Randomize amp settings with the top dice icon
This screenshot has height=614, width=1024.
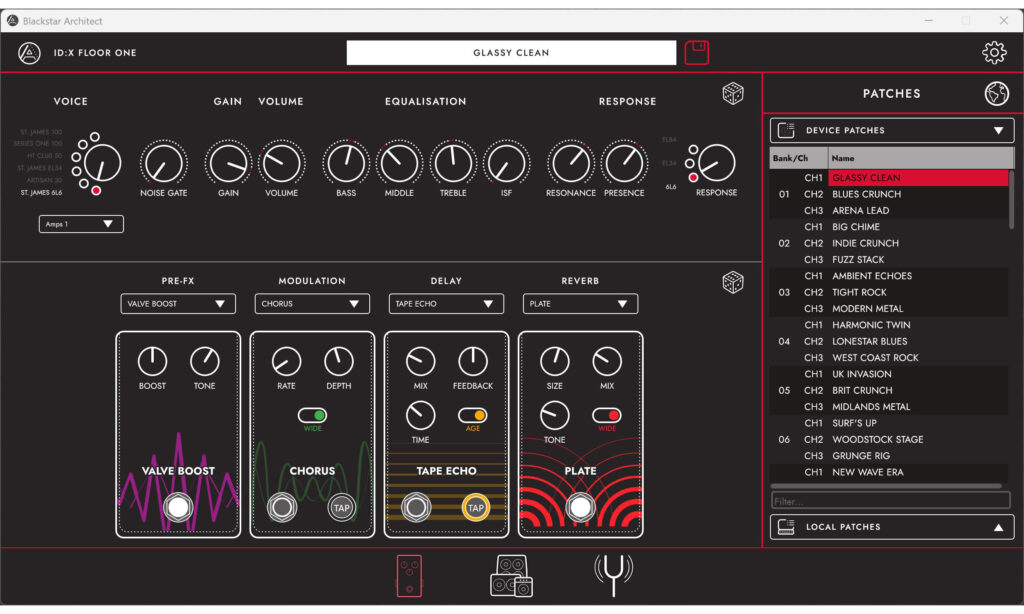pos(733,94)
